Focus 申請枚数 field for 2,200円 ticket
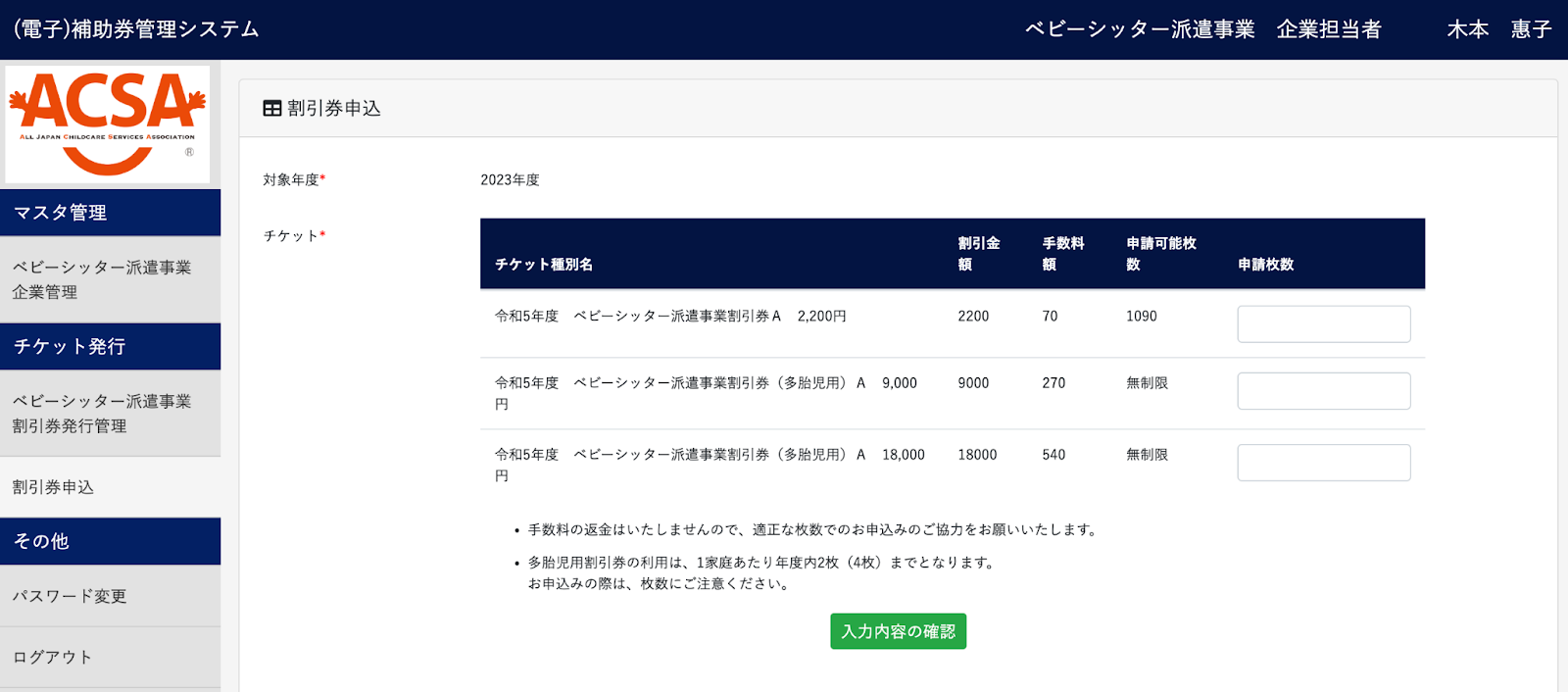Viewport: 1568px width, 692px height. (x=1324, y=324)
